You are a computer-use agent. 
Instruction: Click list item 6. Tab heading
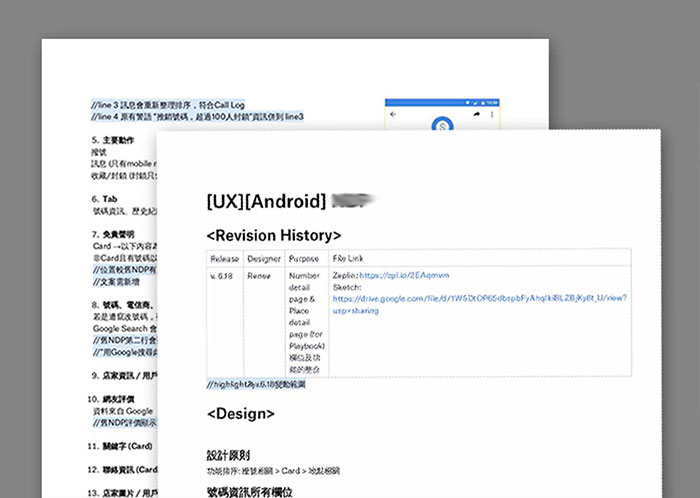point(103,199)
